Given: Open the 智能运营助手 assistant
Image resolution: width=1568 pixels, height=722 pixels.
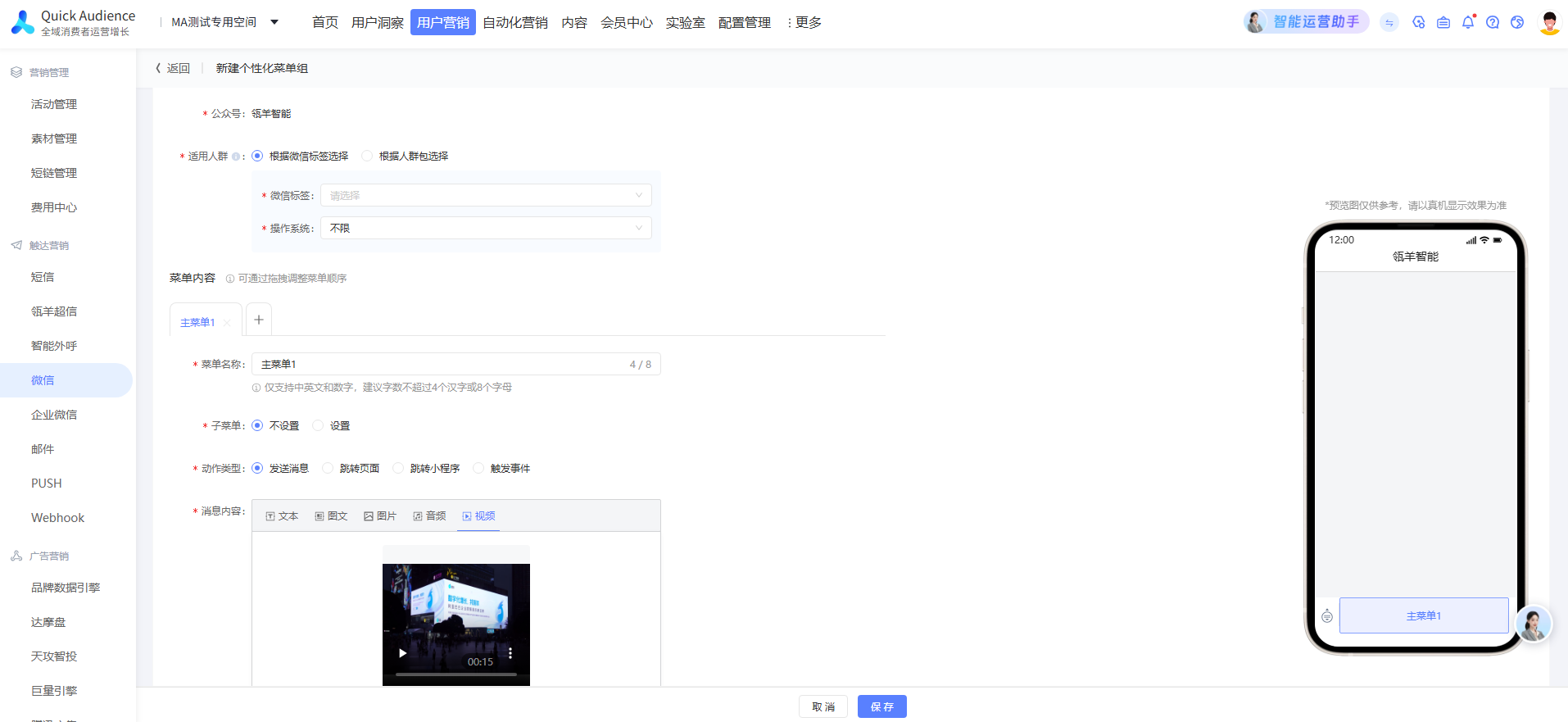Looking at the screenshot, I should [1306, 22].
